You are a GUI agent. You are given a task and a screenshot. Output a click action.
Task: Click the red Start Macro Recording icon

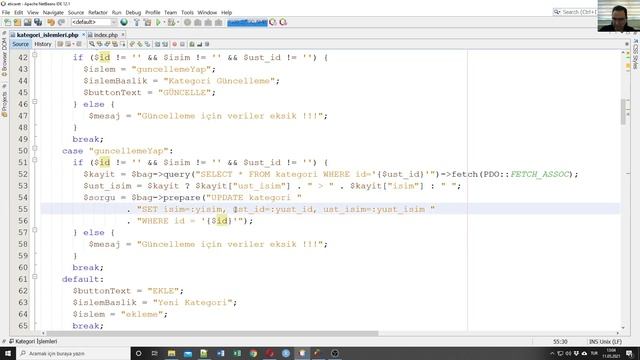pyautogui.click(x=175, y=44)
